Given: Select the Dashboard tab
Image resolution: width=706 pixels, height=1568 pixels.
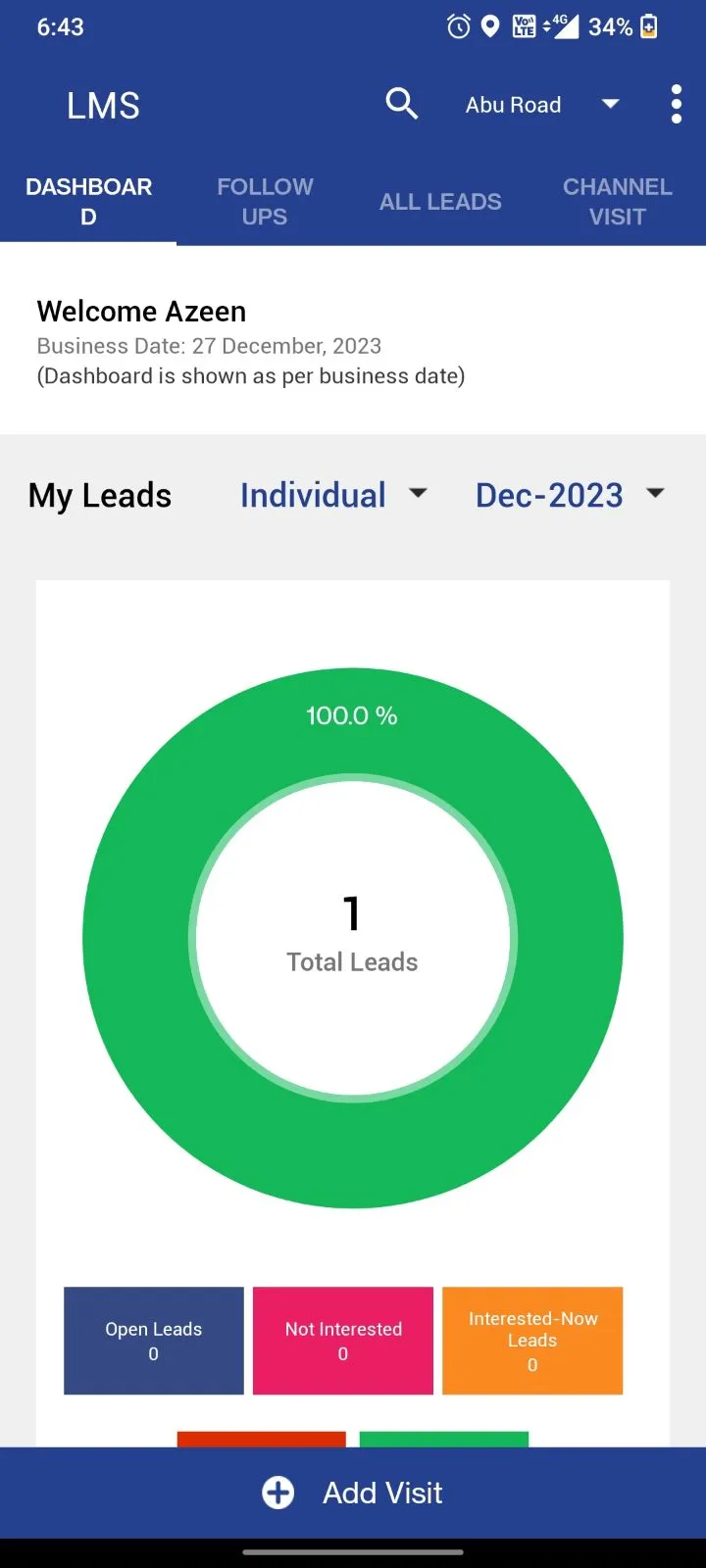Looking at the screenshot, I should [x=88, y=202].
